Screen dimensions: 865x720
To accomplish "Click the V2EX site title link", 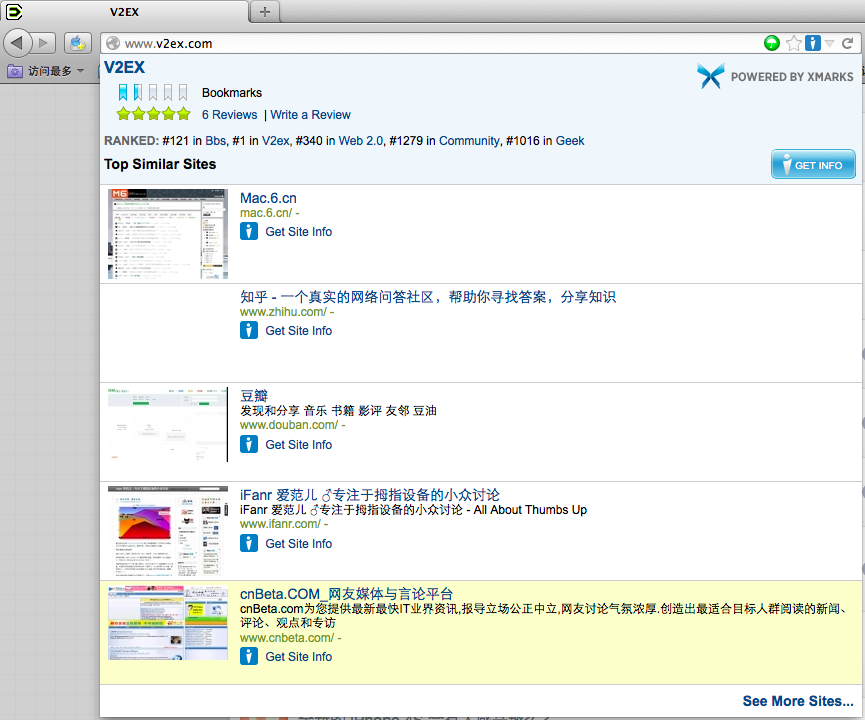I will 125,67.
